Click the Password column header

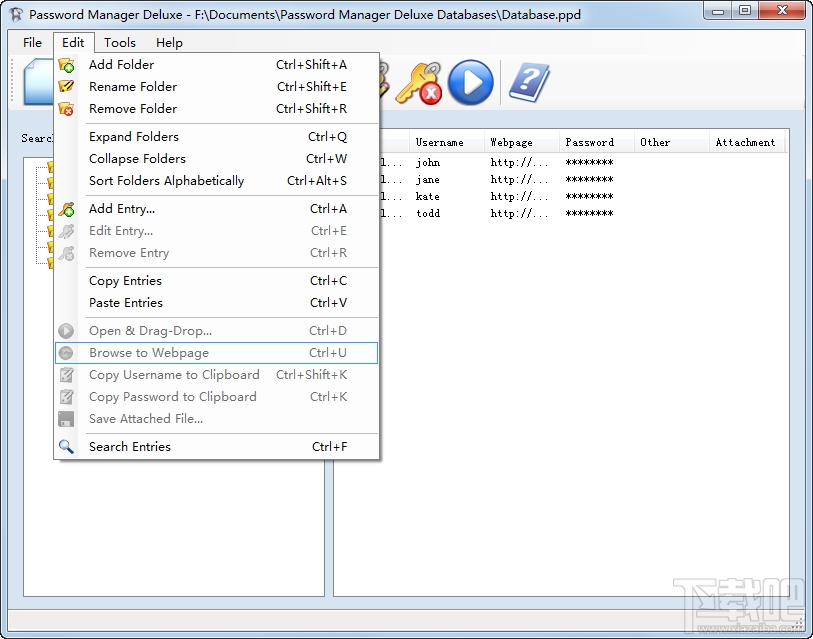coord(592,141)
